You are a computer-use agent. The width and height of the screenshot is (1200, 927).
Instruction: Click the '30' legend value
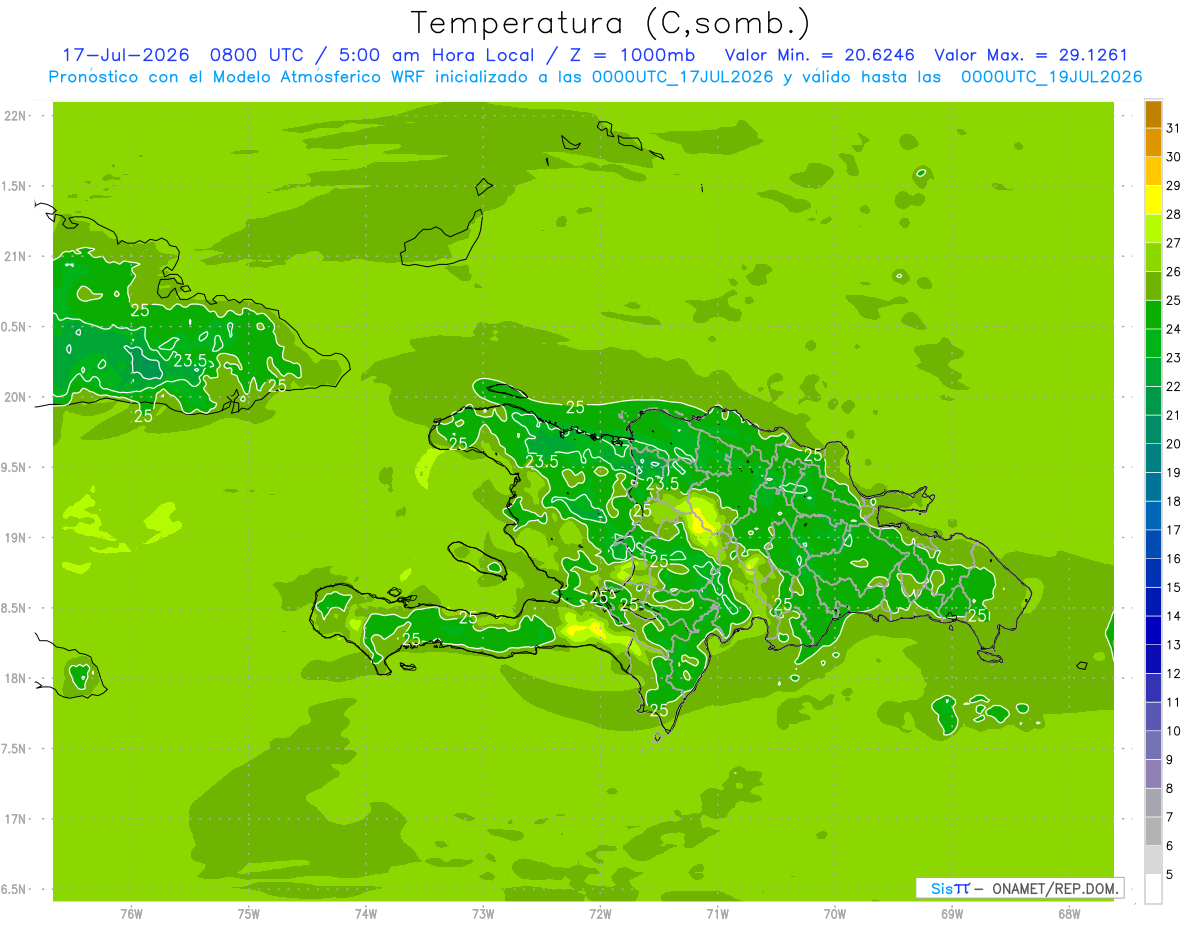1173,157
